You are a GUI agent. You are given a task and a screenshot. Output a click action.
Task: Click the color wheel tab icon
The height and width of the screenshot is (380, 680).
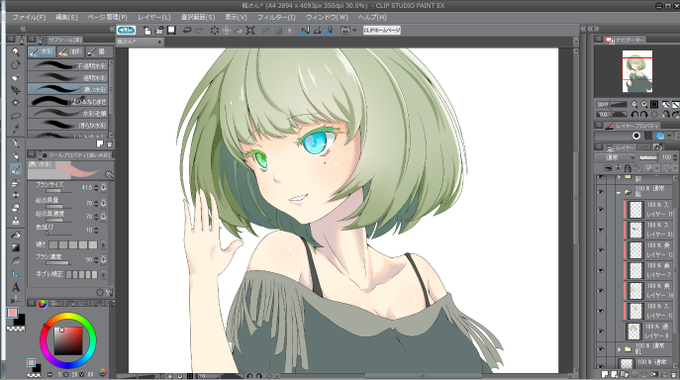(x=42, y=304)
